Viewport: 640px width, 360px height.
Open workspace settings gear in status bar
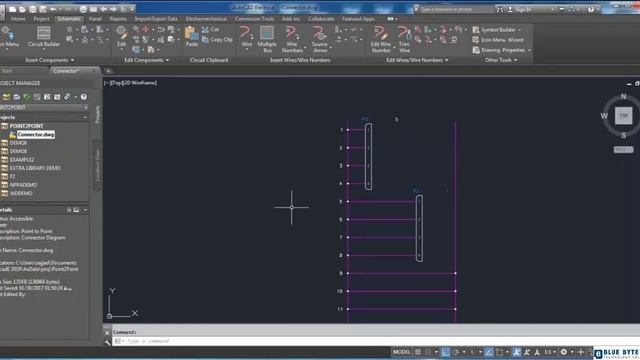tap(564, 352)
